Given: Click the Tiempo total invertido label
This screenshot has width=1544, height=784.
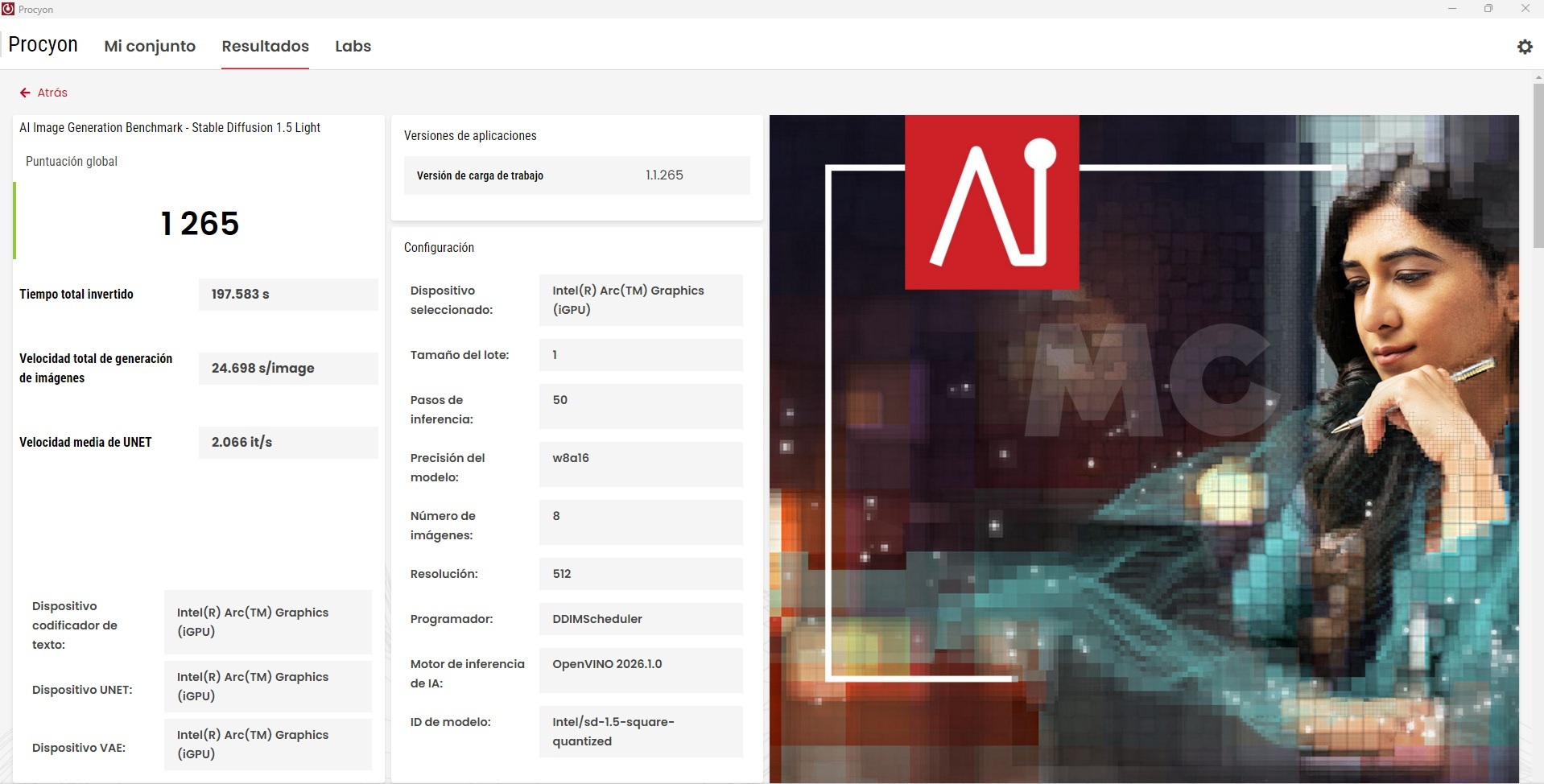Looking at the screenshot, I should pos(76,294).
